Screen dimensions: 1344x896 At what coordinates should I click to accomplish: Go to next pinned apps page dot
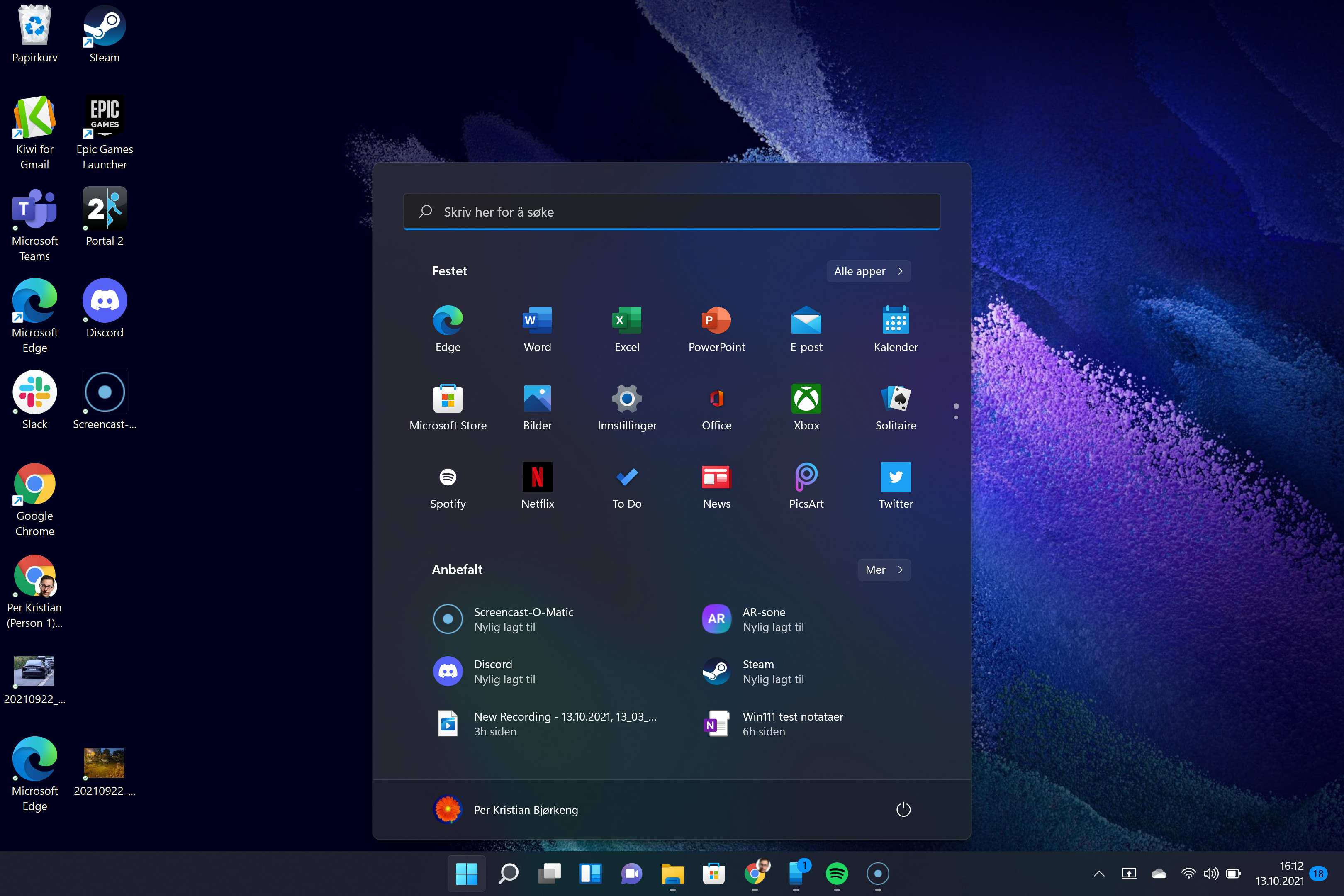coord(956,418)
